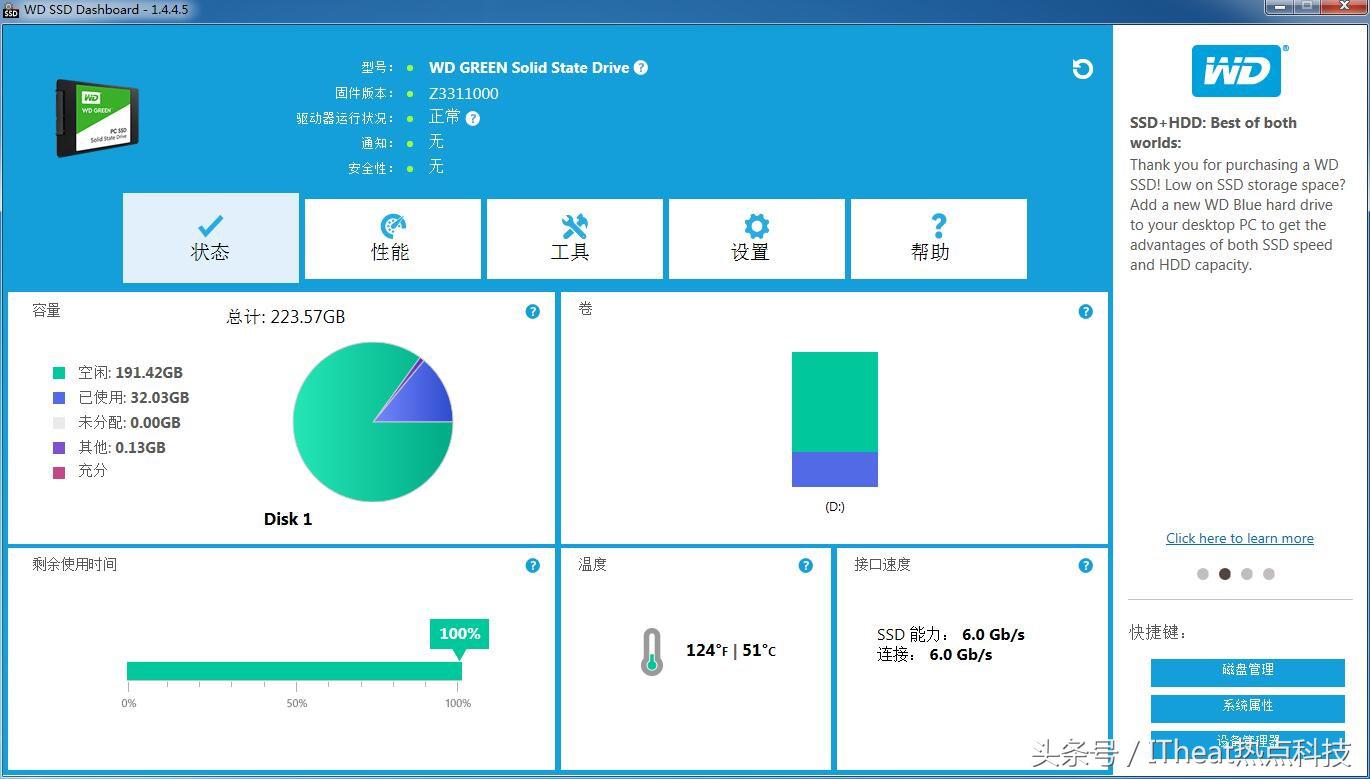The image size is (1370, 779).
Task: Open the help icon on the 卷 volume panel
Action: pos(1085,311)
